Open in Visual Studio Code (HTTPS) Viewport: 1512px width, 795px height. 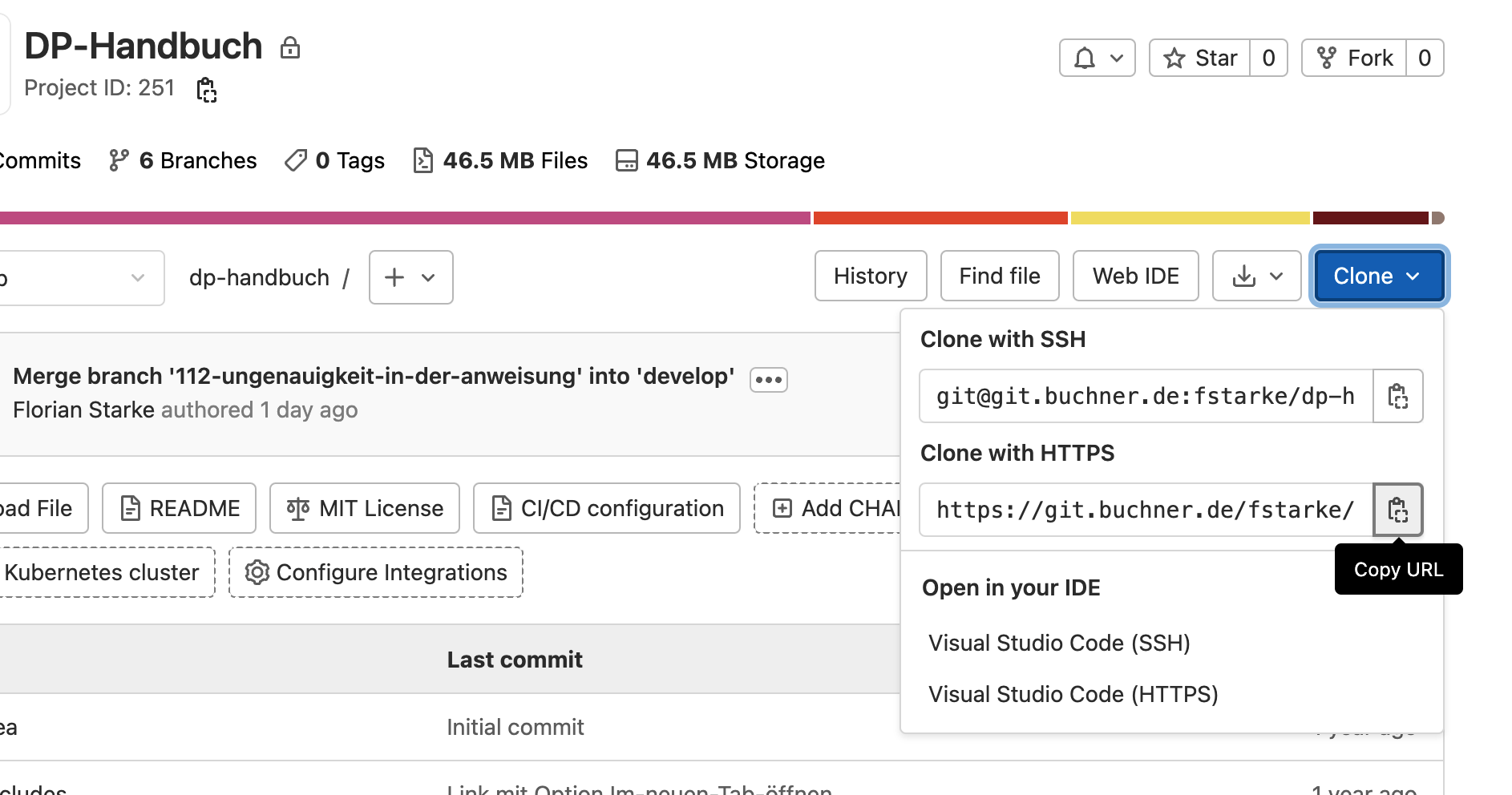coord(1073,694)
